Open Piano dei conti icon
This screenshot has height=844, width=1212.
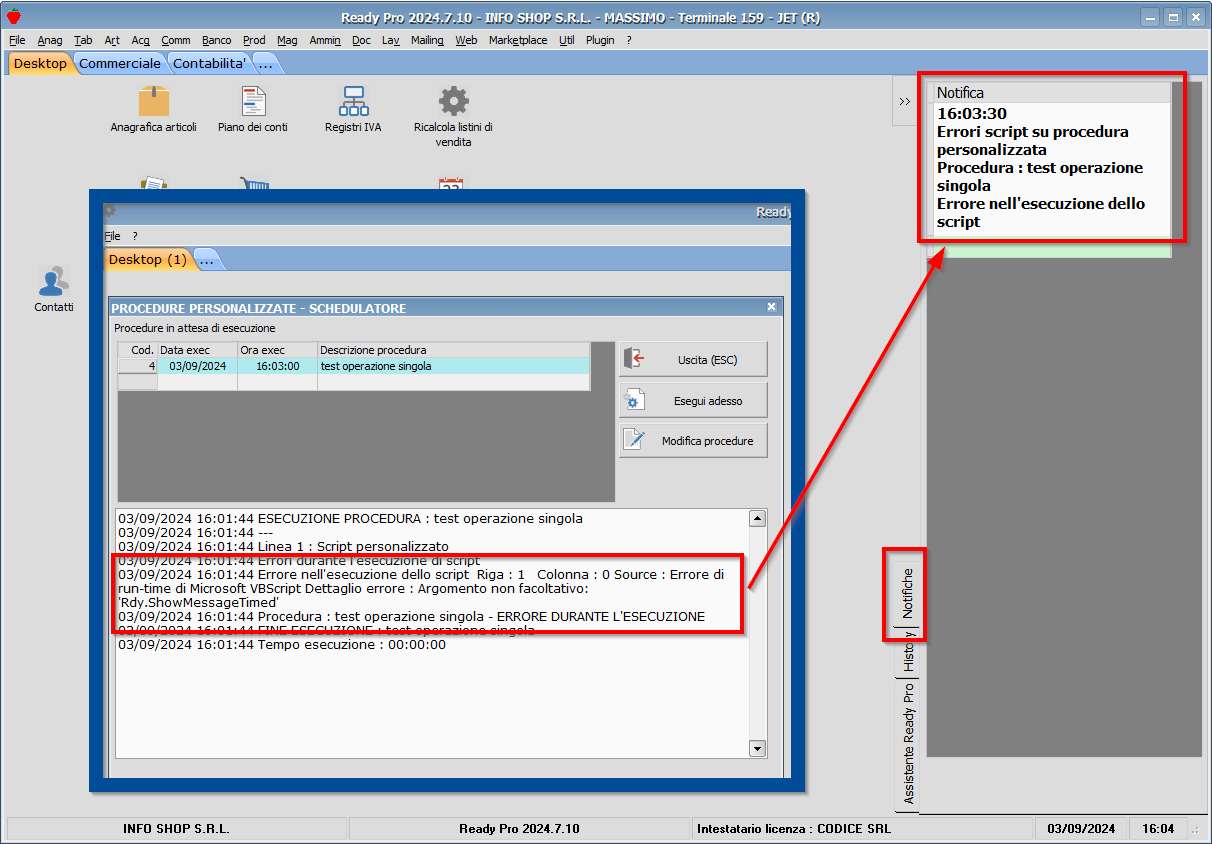pyautogui.click(x=253, y=102)
